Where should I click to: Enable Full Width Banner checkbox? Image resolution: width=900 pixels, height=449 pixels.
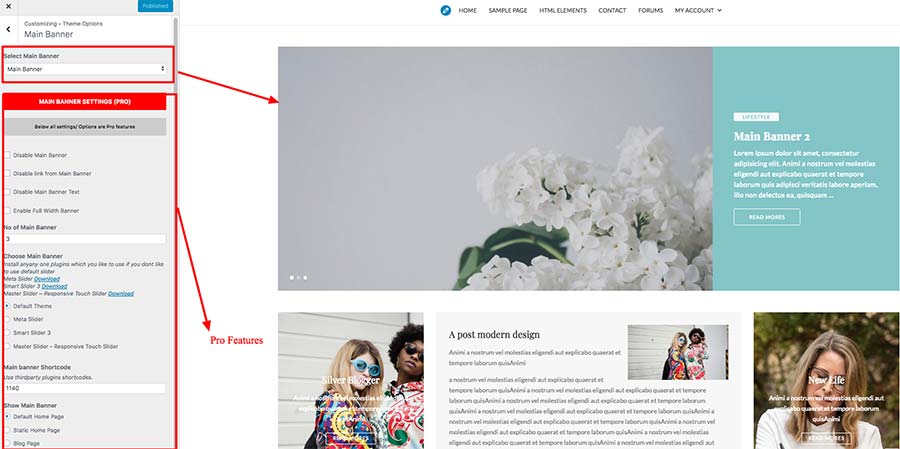coord(7,211)
